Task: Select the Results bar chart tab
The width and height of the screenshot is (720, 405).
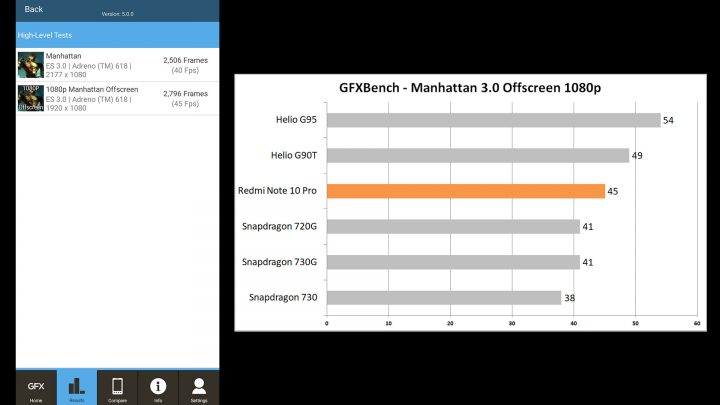Action: coord(77,388)
